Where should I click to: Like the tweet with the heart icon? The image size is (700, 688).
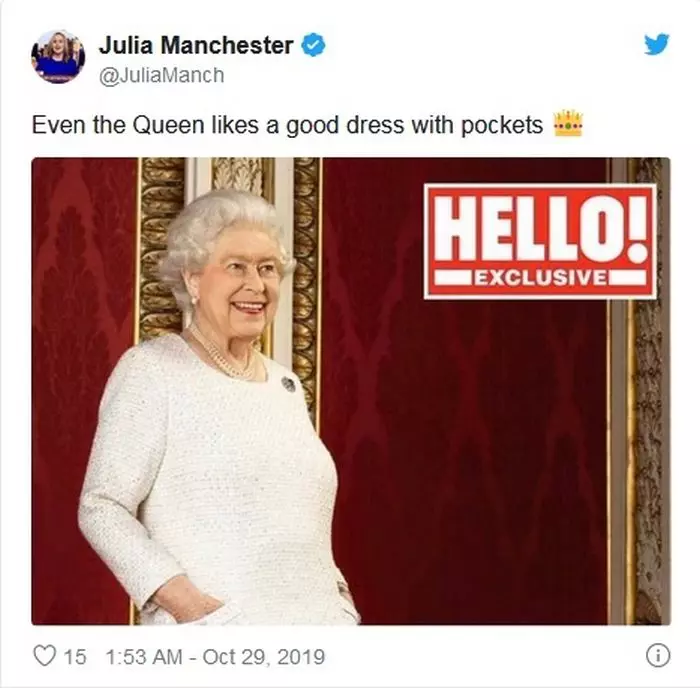45,656
